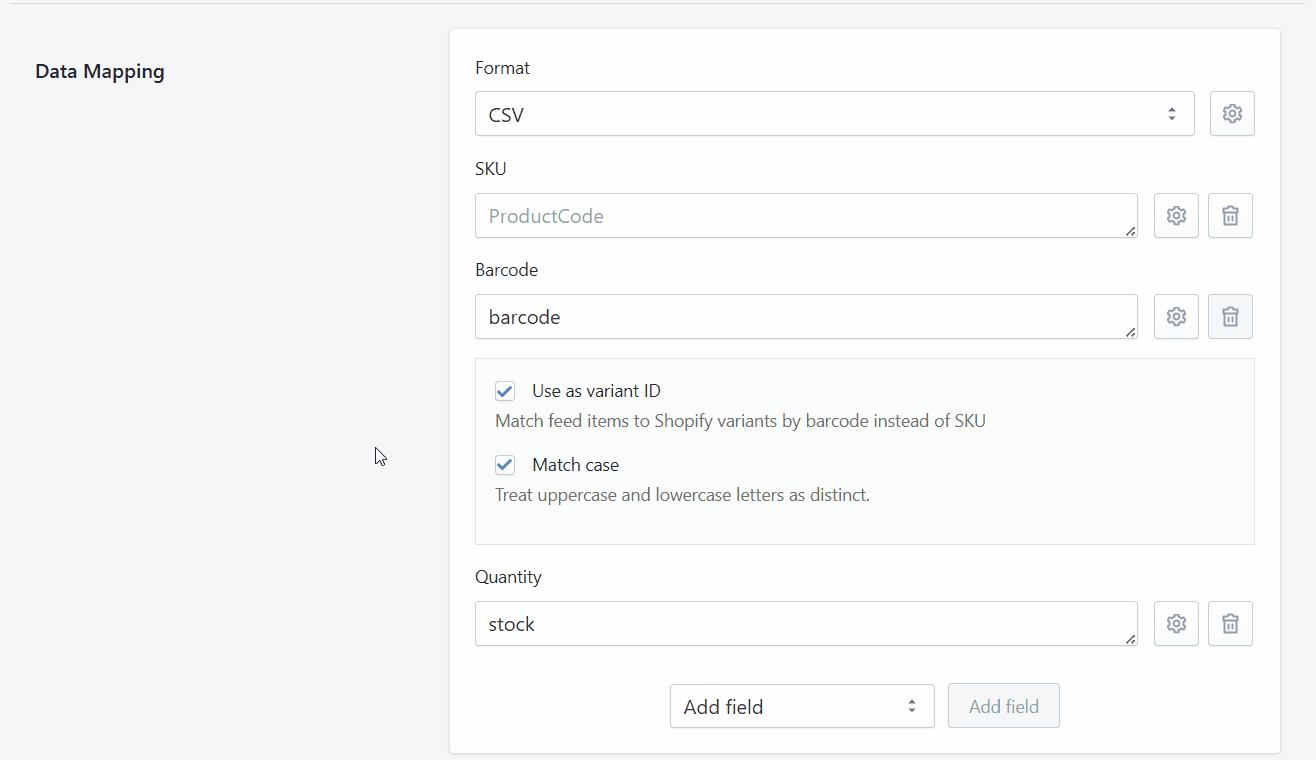Click the Add field button
1316x760 pixels.
pyautogui.click(x=1004, y=706)
